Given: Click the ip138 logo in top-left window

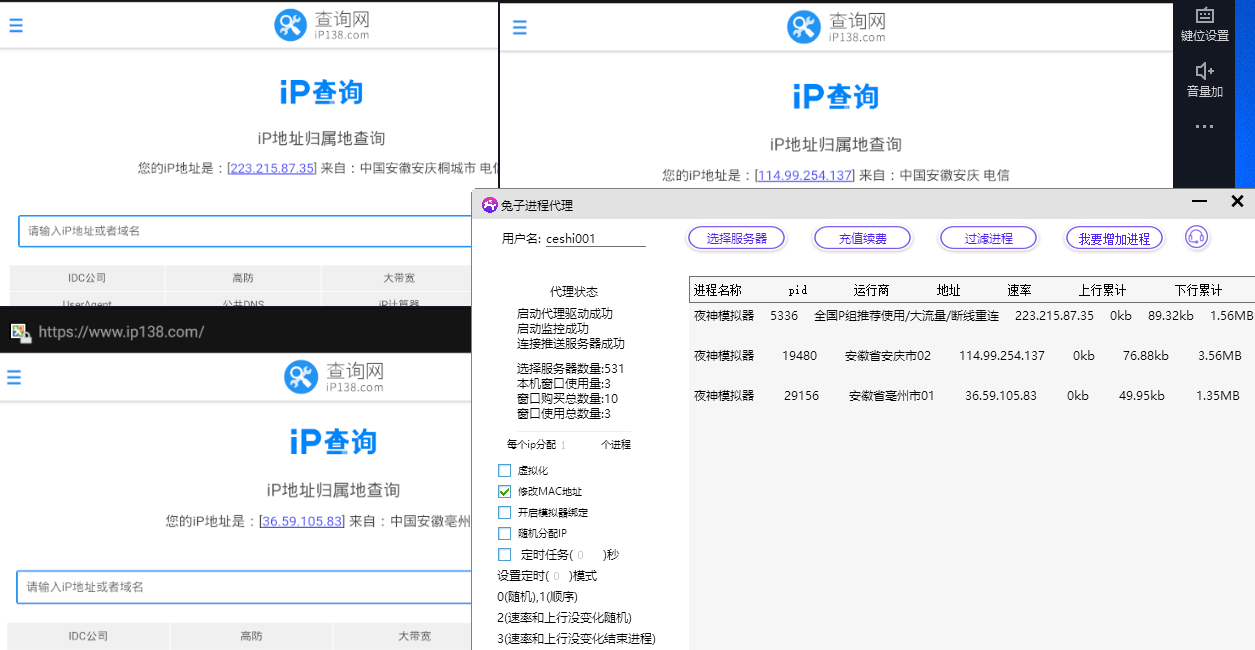Looking at the screenshot, I should pyautogui.click(x=322, y=25).
